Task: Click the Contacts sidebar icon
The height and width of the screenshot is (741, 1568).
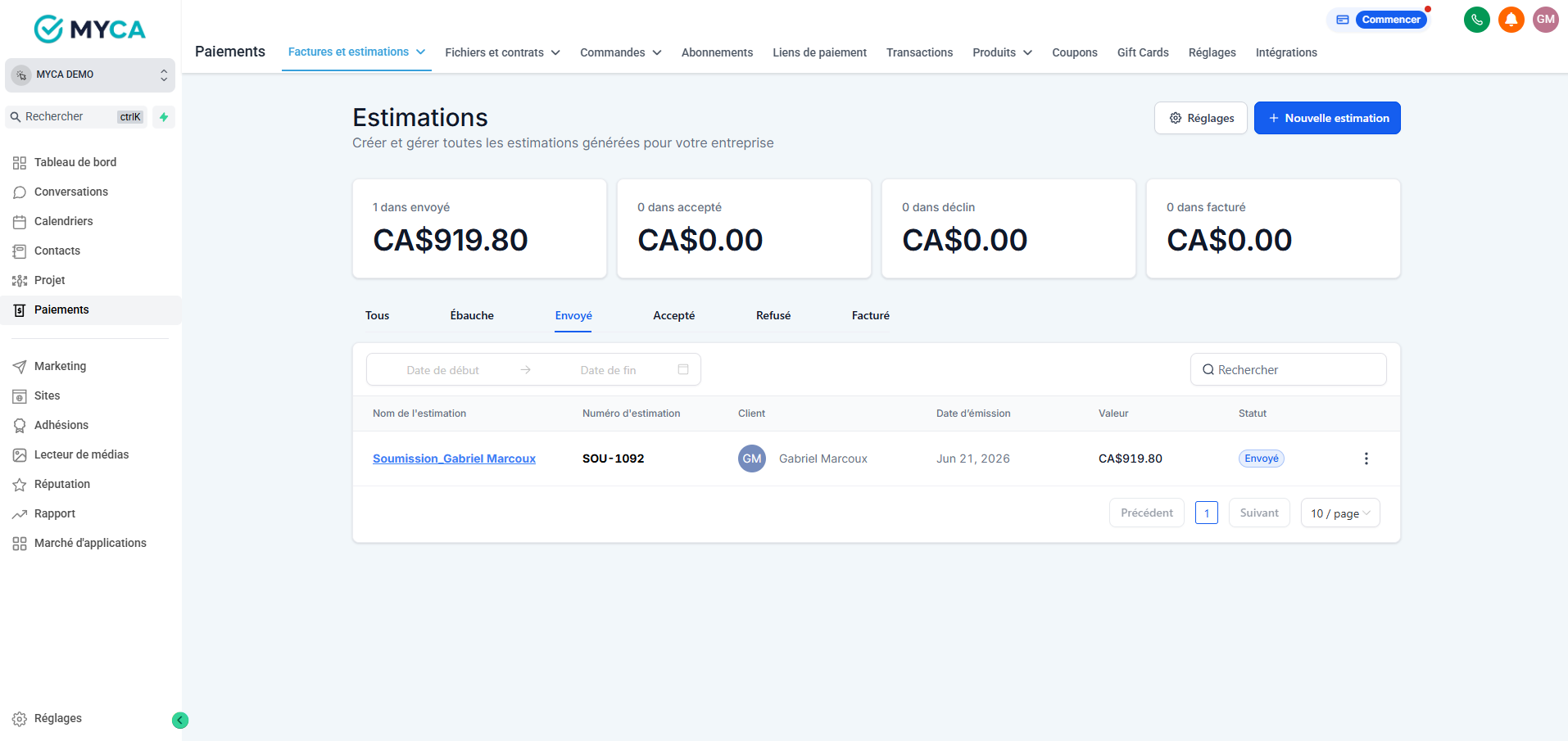Action: (x=20, y=251)
